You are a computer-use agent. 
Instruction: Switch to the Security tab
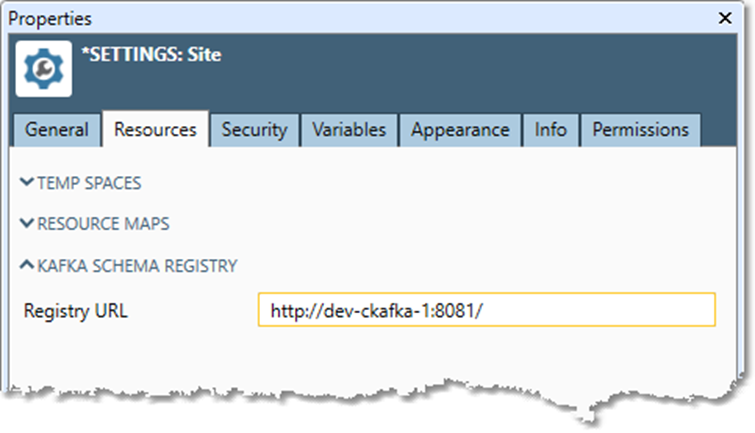click(x=254, y=130)
